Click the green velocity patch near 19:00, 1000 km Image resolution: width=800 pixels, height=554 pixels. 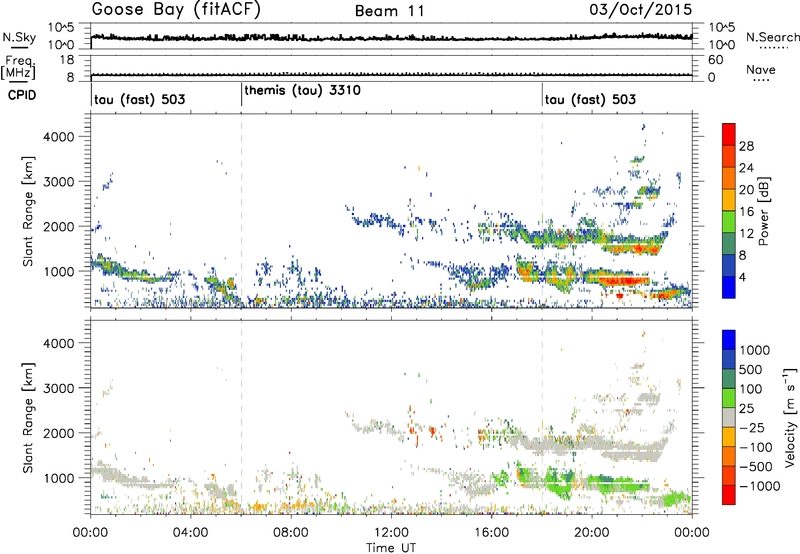560,481
